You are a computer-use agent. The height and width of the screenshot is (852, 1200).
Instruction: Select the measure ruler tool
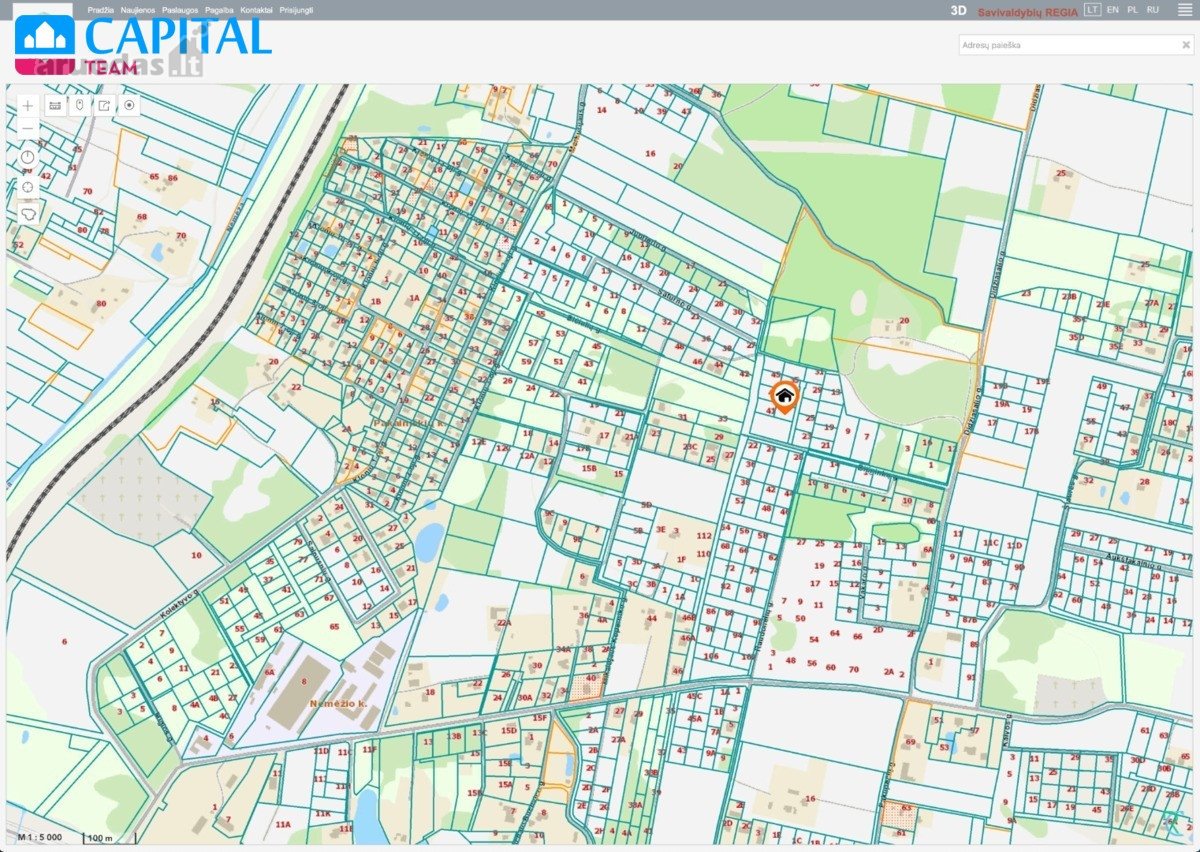[x=54, y=104]
